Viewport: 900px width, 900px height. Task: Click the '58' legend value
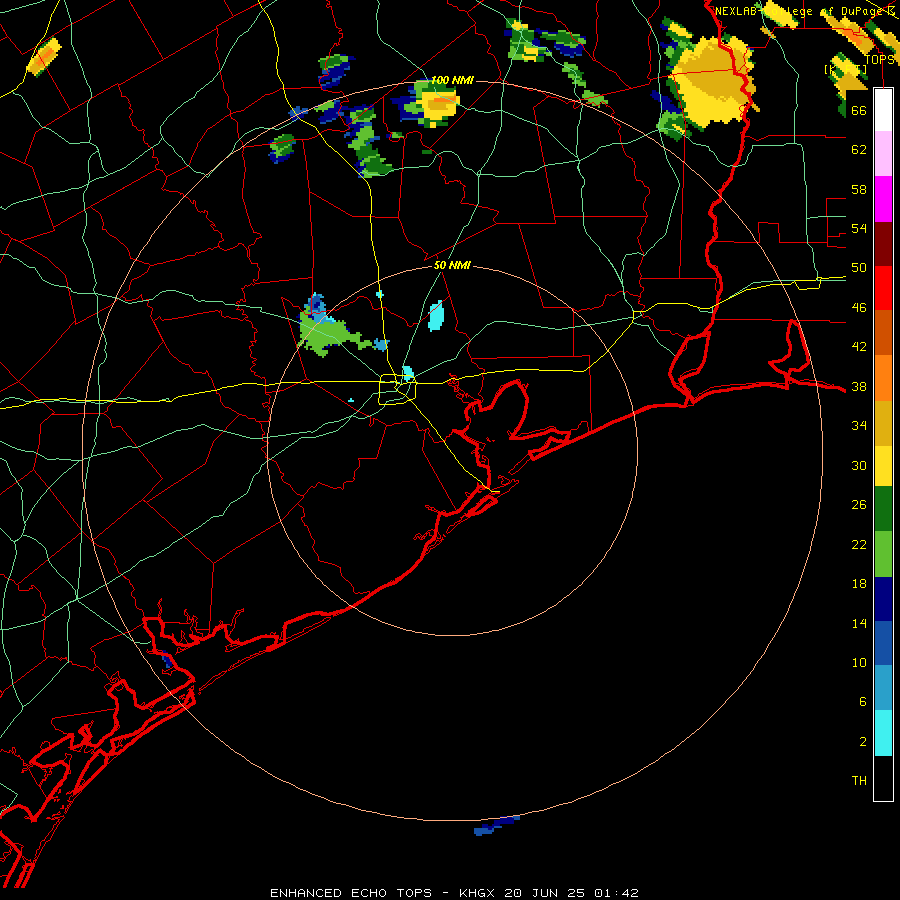tap(859, 189)
